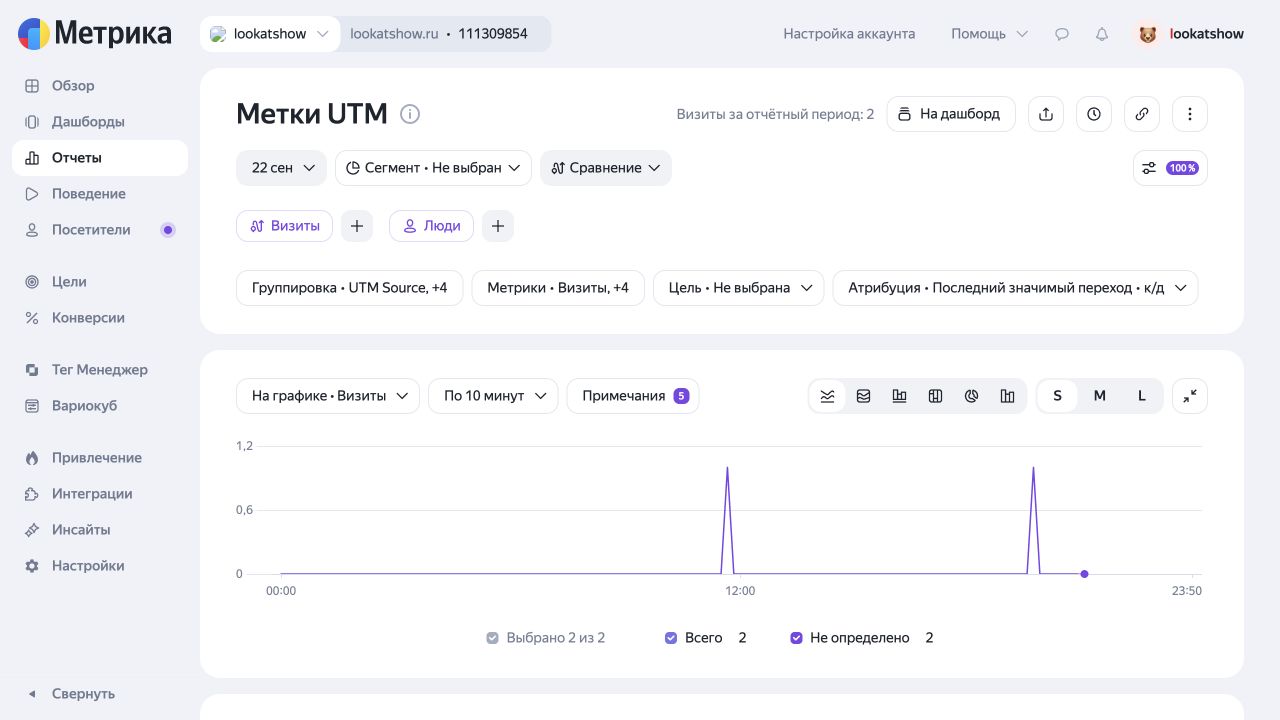
Task: Open the Атрибуция dropdown
Action: tap(1016, 288)
